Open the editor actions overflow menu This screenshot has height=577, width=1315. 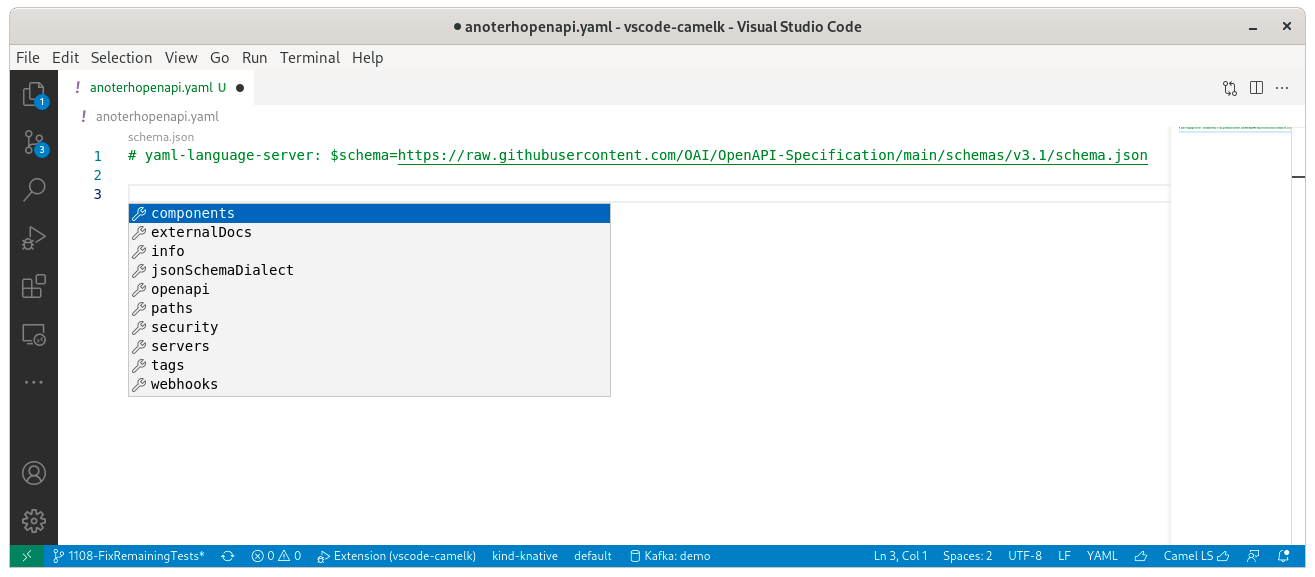(1282, 87)
